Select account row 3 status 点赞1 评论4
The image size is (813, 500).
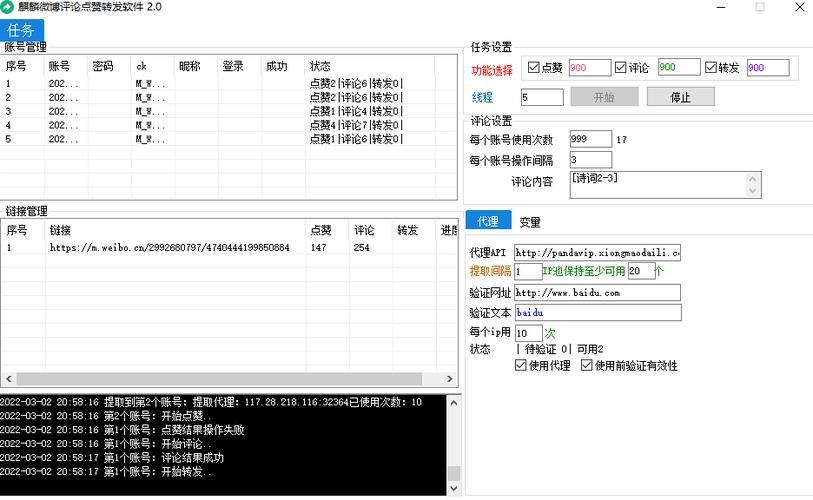pos(356,112)
